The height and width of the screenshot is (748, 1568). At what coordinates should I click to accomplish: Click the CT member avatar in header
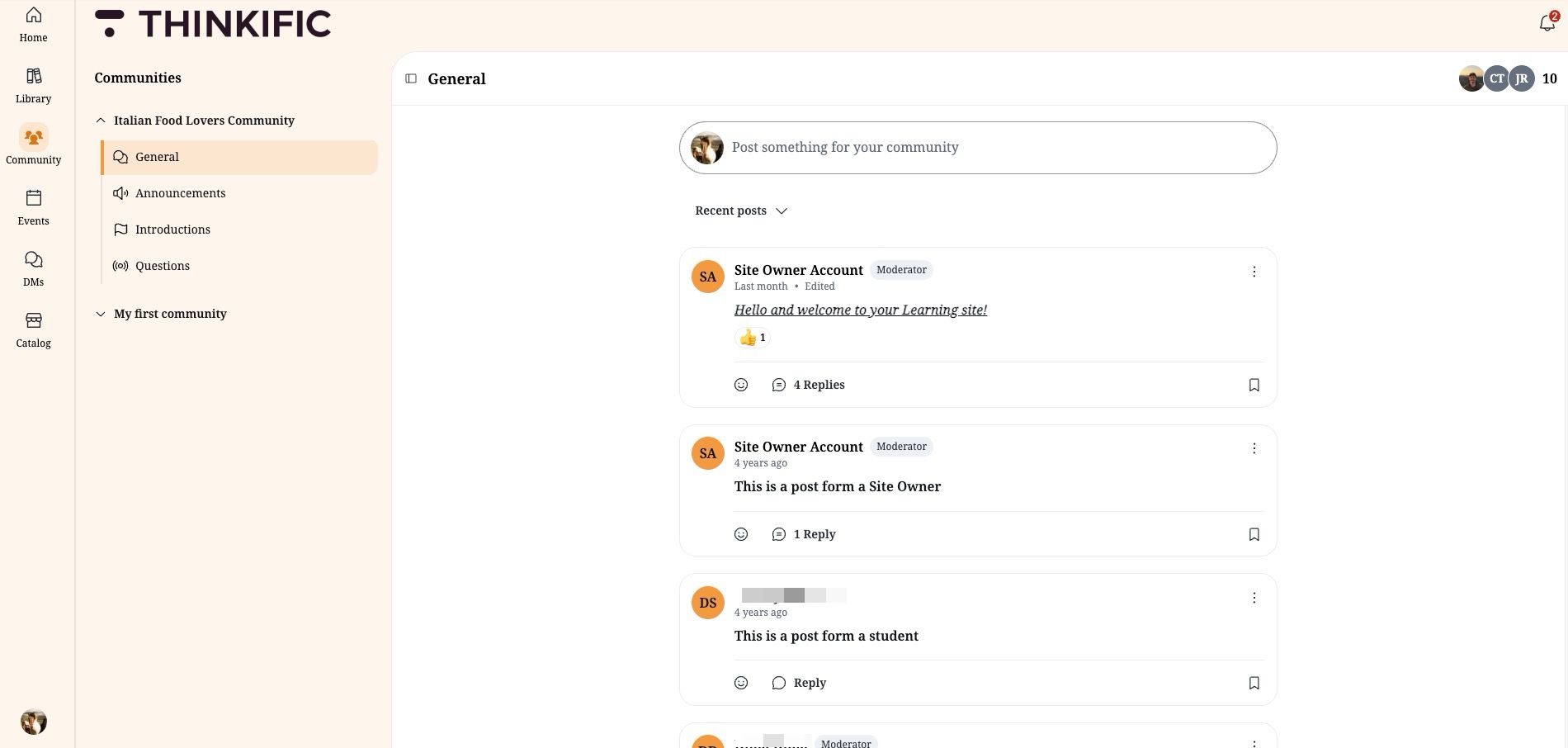tap(1496, 78)
